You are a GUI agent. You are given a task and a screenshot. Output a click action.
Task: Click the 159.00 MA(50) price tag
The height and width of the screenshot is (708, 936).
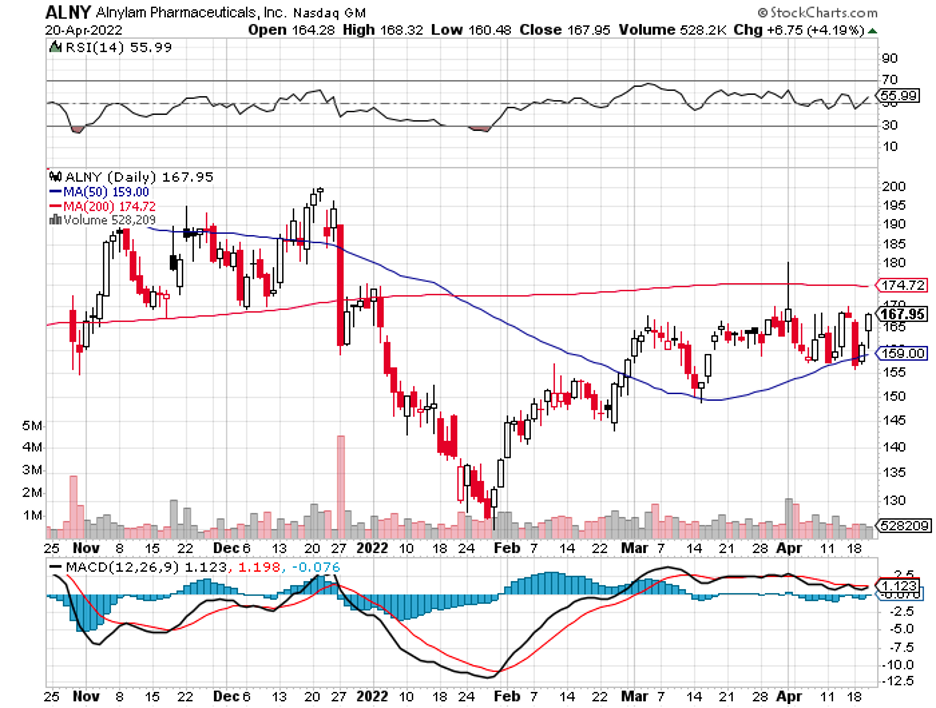(902, 353)
